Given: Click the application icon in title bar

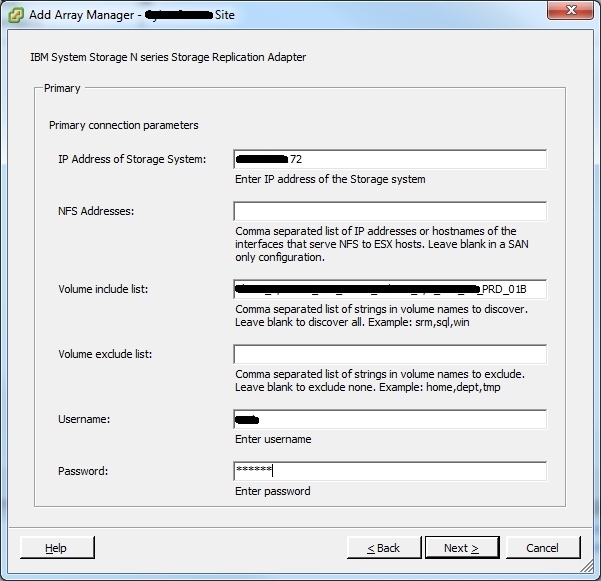Looking at the screenshot, I should coord(16,15).
